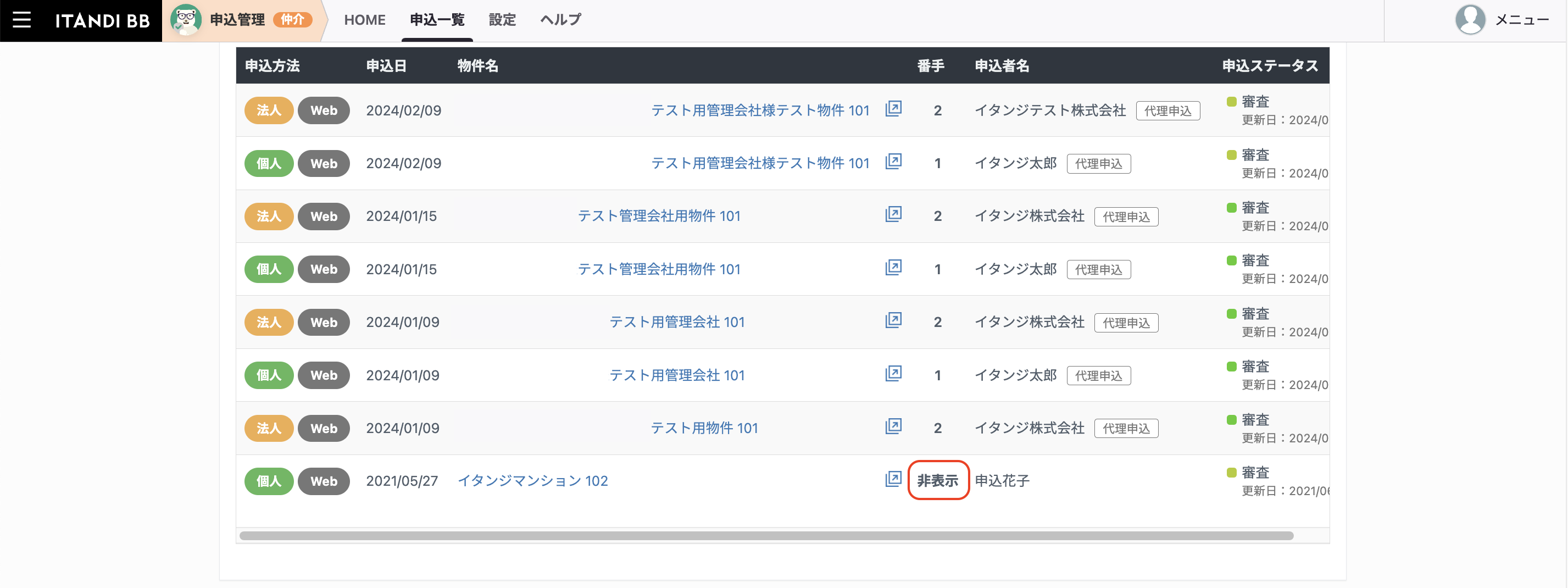The width and height of the screenshot is (1568, 588).
Task: Click the 申込者名 column header
Action: (x=1002, y=66)
